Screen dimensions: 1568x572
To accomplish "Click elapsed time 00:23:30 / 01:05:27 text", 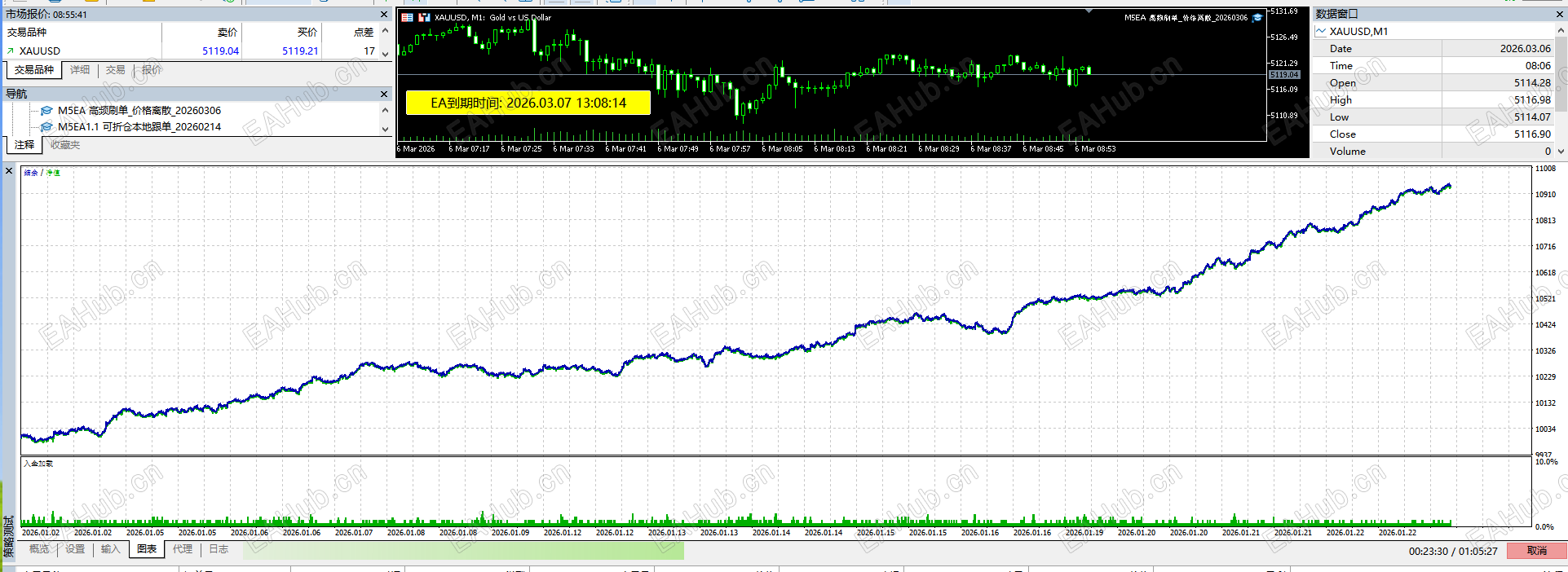I will [x=1452, y=552].
